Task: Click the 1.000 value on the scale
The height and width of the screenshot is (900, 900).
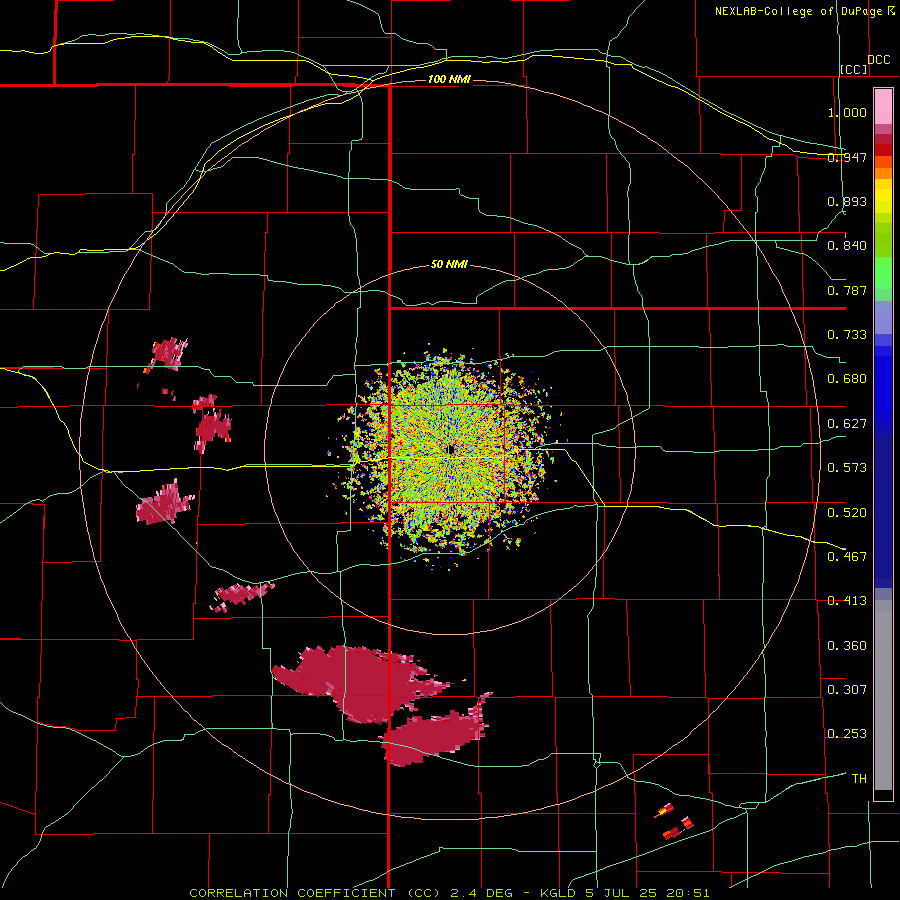Action: [x=847, y=112]
